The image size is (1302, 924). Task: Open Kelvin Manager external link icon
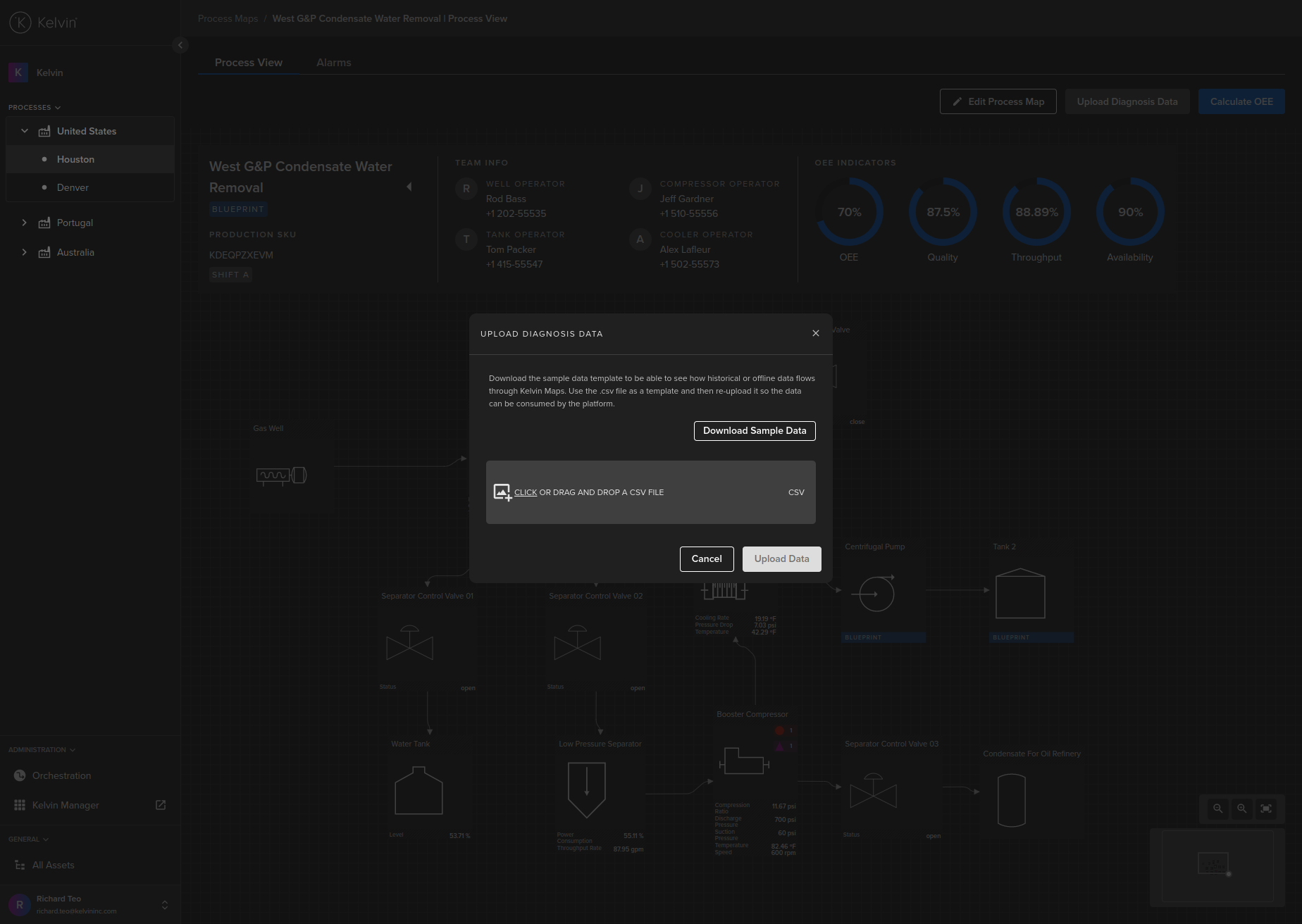tap(161, 805)
